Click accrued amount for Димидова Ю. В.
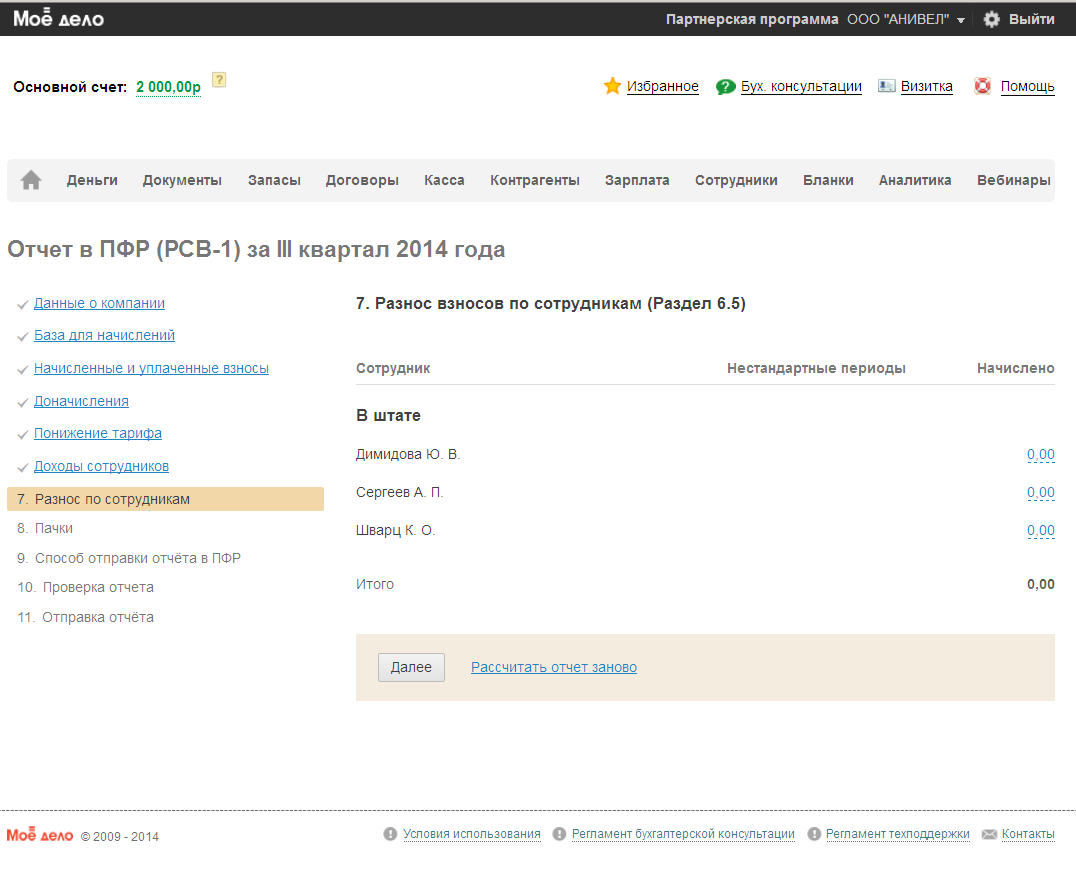This screenshot has width=1076, height=872. click(x=1040, y=455)
